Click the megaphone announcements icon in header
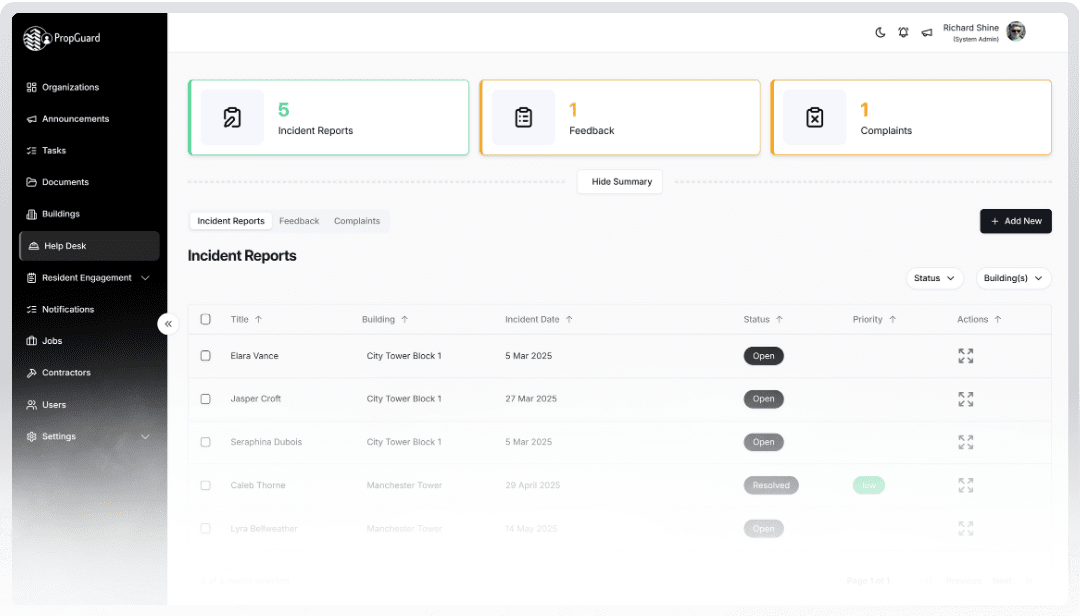 point(927,32)
